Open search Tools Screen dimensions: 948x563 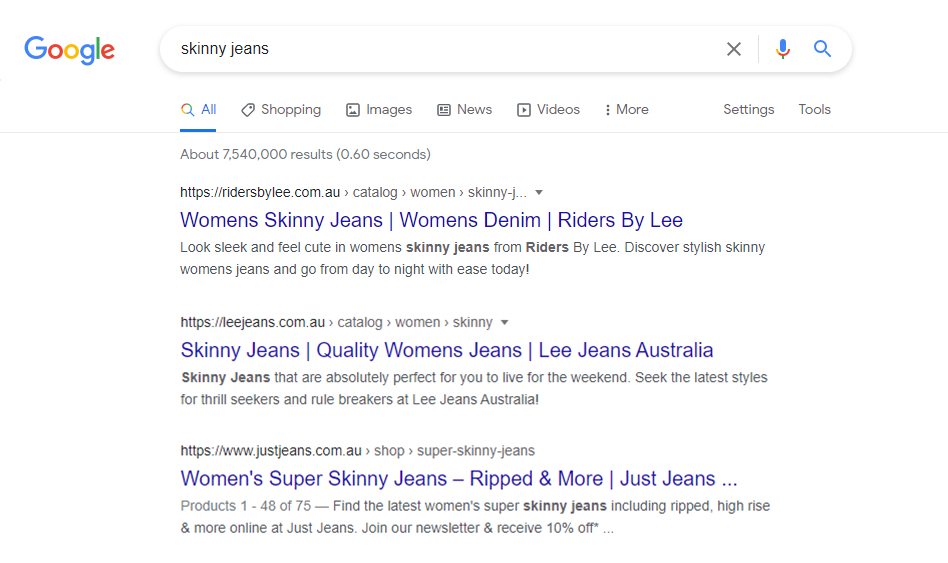point(814,109)
